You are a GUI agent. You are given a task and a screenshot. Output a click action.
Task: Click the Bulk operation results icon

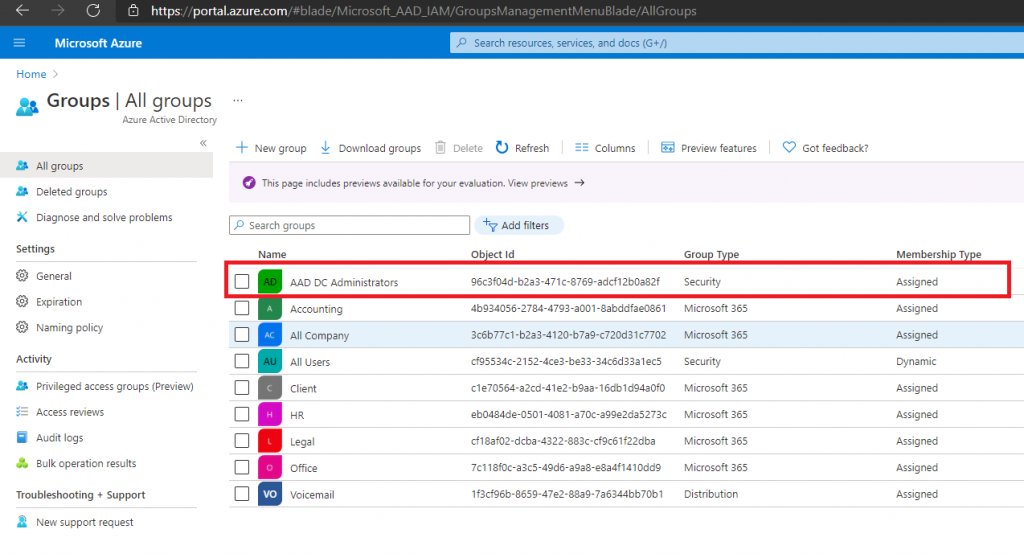[22, 463]
